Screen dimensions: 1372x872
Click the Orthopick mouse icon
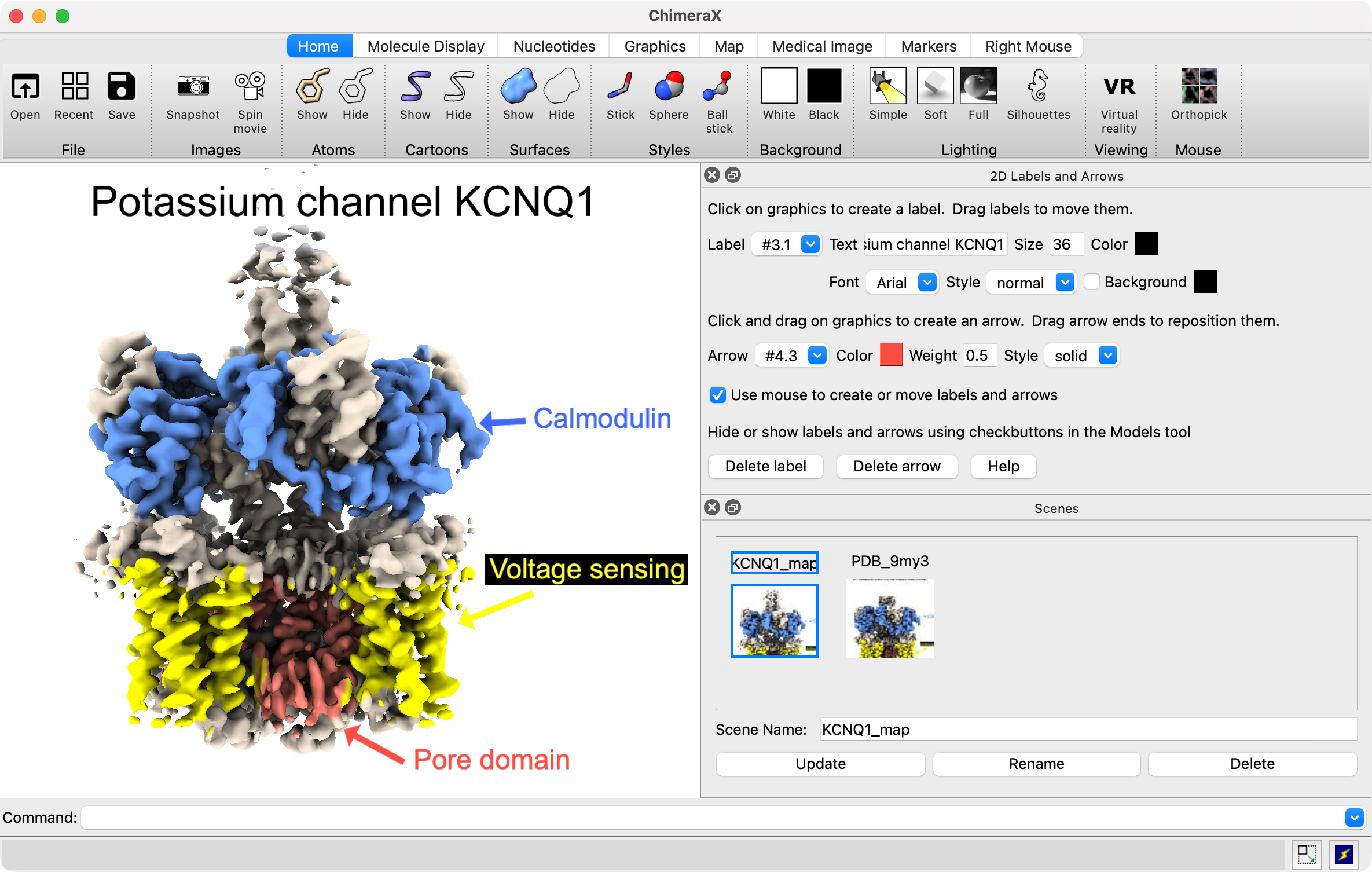click(1198, 87)
